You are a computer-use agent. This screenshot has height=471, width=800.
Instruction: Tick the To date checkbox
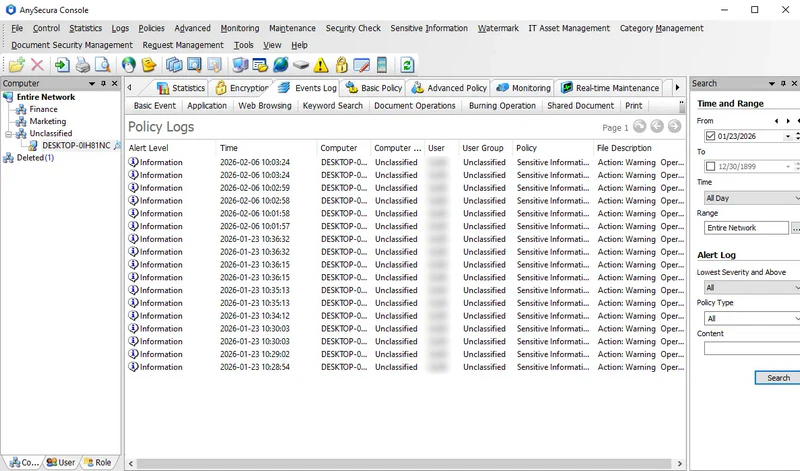pyautogui.click(x=710, y=166)
